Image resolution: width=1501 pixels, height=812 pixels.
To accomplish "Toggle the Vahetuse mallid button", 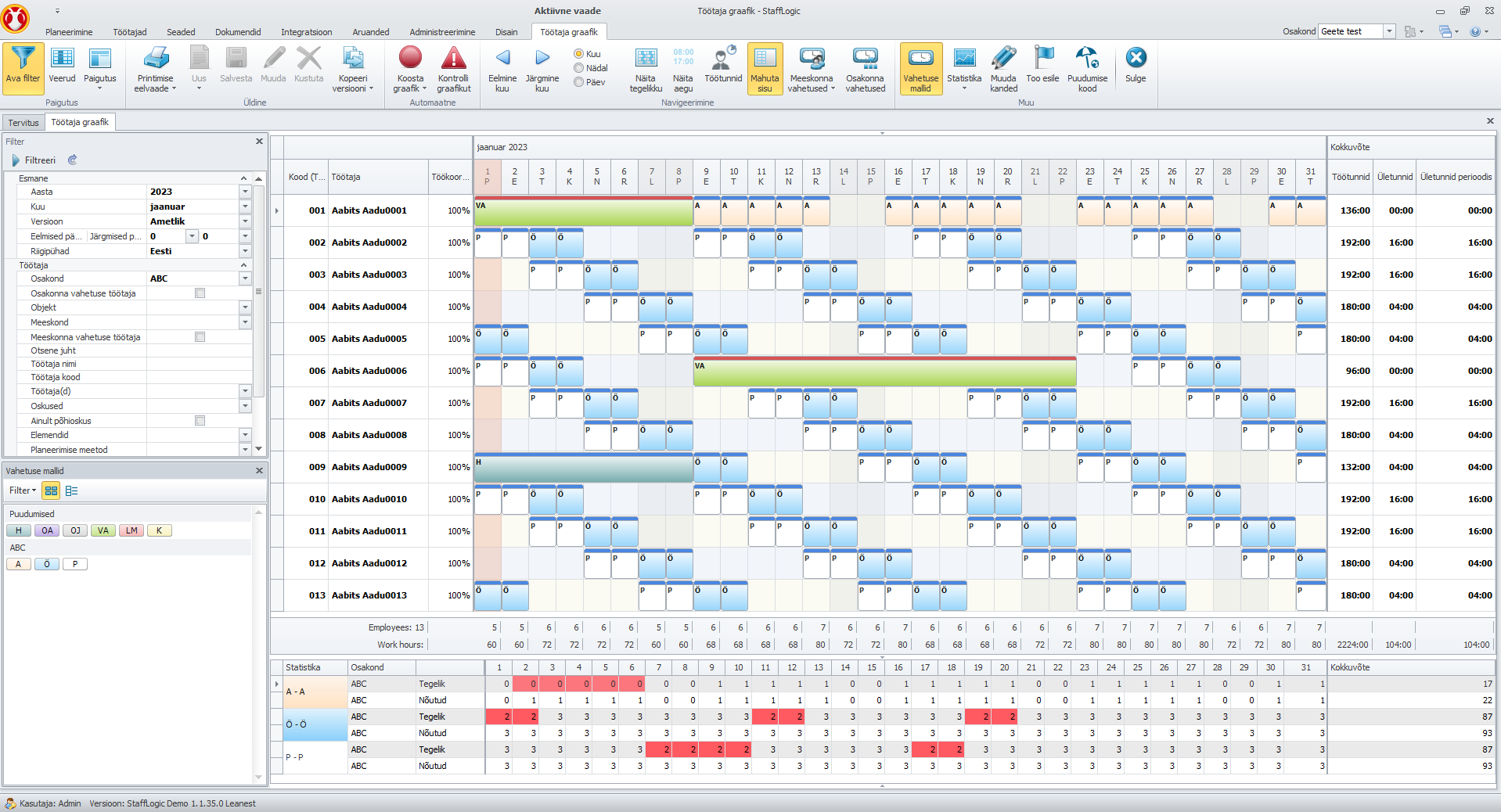I will (x=921, y=69).
